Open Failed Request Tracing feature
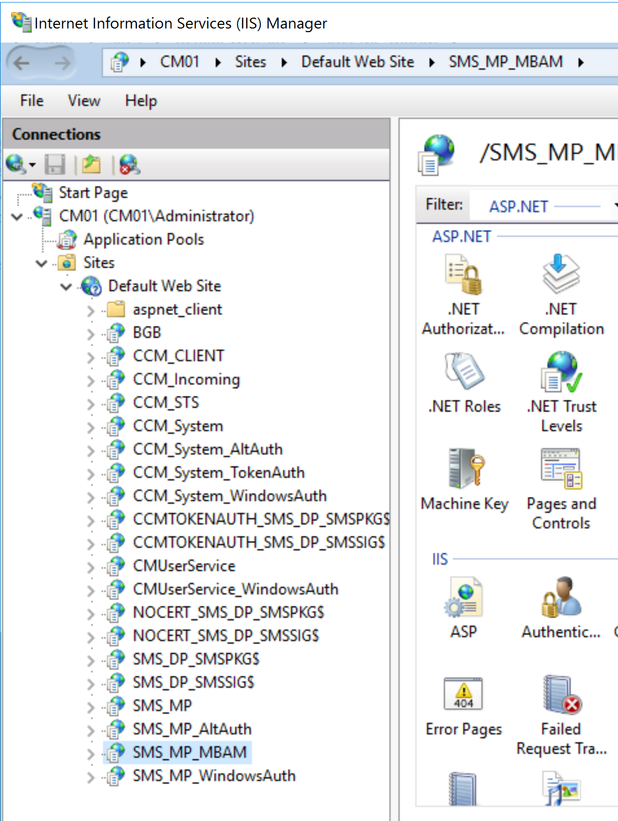Image resolution: width=618 pixels, height=821 pixels. (561, 715)
